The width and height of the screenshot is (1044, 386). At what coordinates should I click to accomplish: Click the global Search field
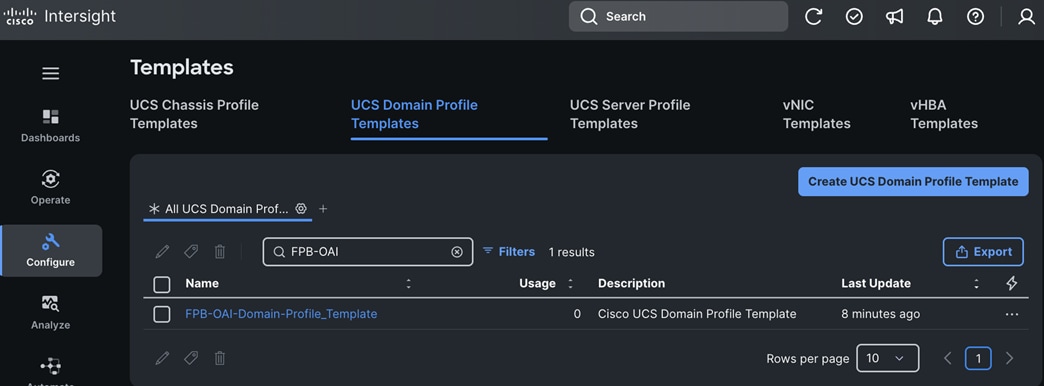(678, 17)
